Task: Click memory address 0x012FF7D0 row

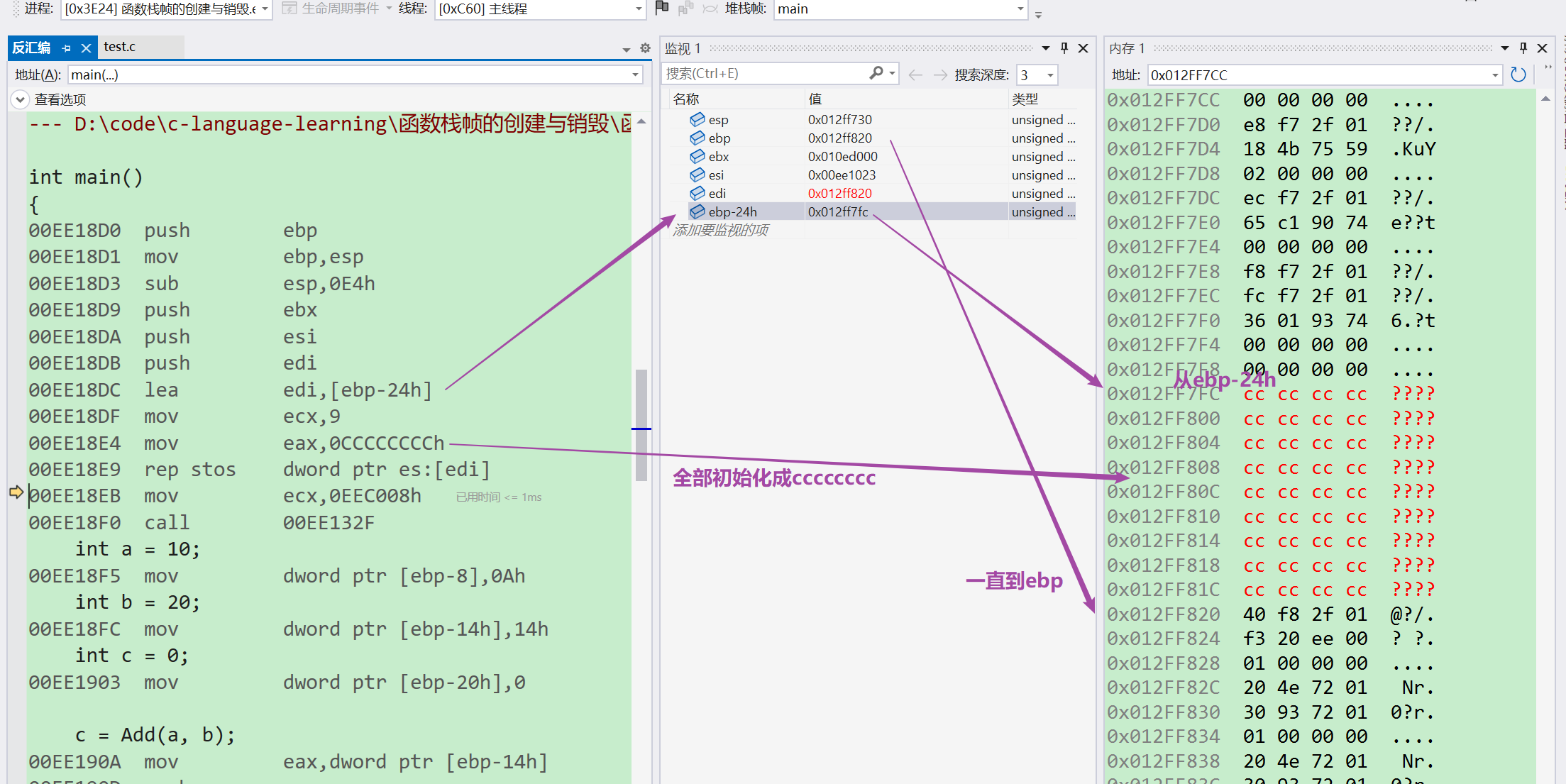Action: (1270, 124)
